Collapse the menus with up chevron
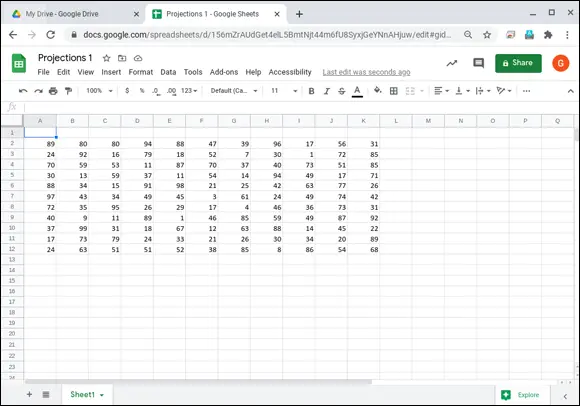Viewport: 580px width, 406px height. (570, 91)
